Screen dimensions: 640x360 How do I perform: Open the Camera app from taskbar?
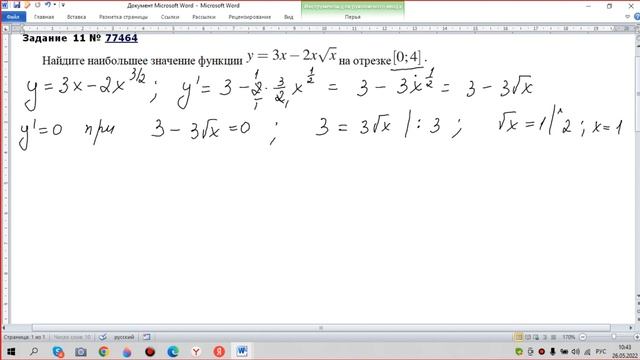(x=81, y=351)
